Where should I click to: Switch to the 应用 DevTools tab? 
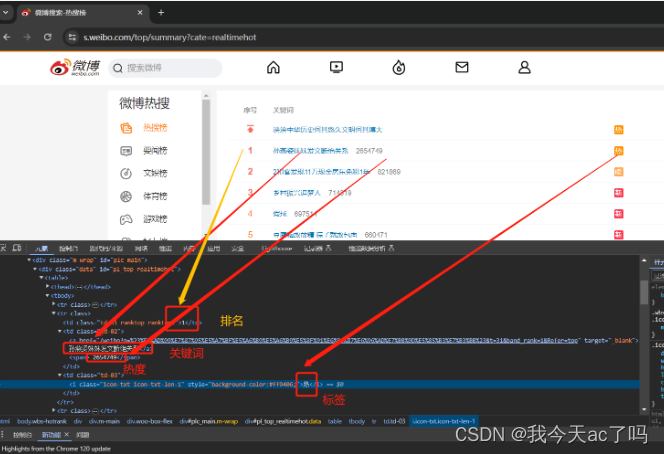[x=213, y=249]
